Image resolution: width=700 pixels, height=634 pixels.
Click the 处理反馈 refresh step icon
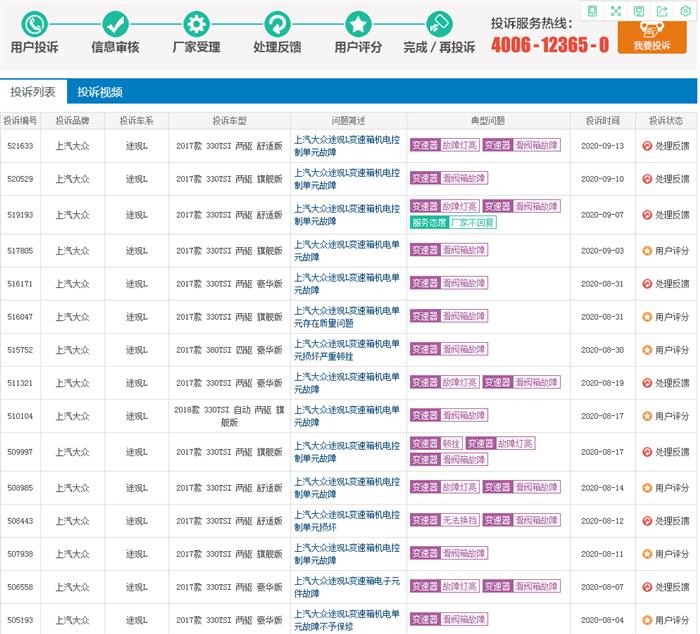tap(277, 24)
